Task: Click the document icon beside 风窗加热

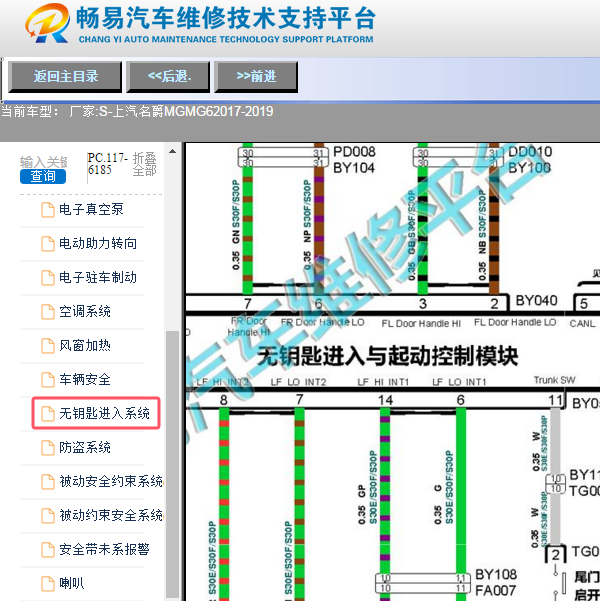Action: [x=48, y=346]
